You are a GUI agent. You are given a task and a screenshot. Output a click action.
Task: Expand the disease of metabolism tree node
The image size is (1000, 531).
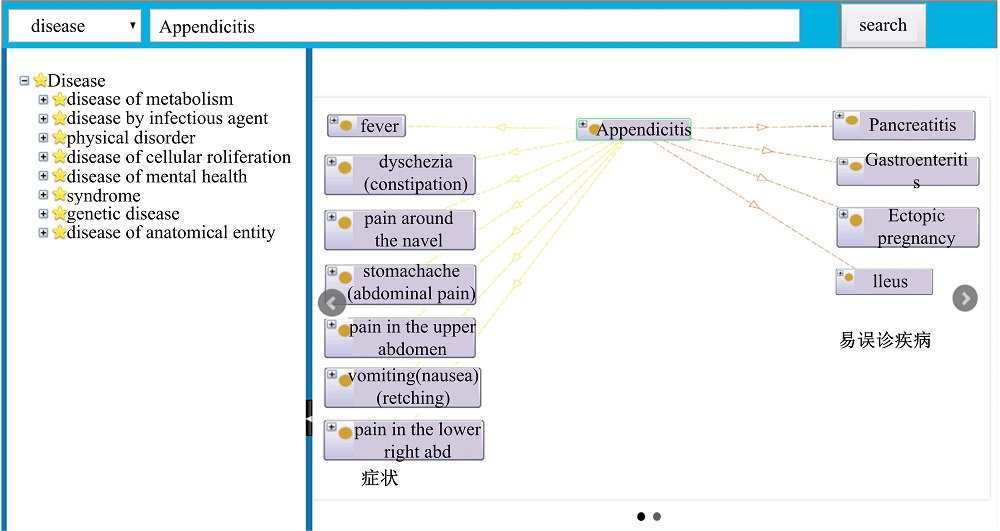click(x=43, y=99)
